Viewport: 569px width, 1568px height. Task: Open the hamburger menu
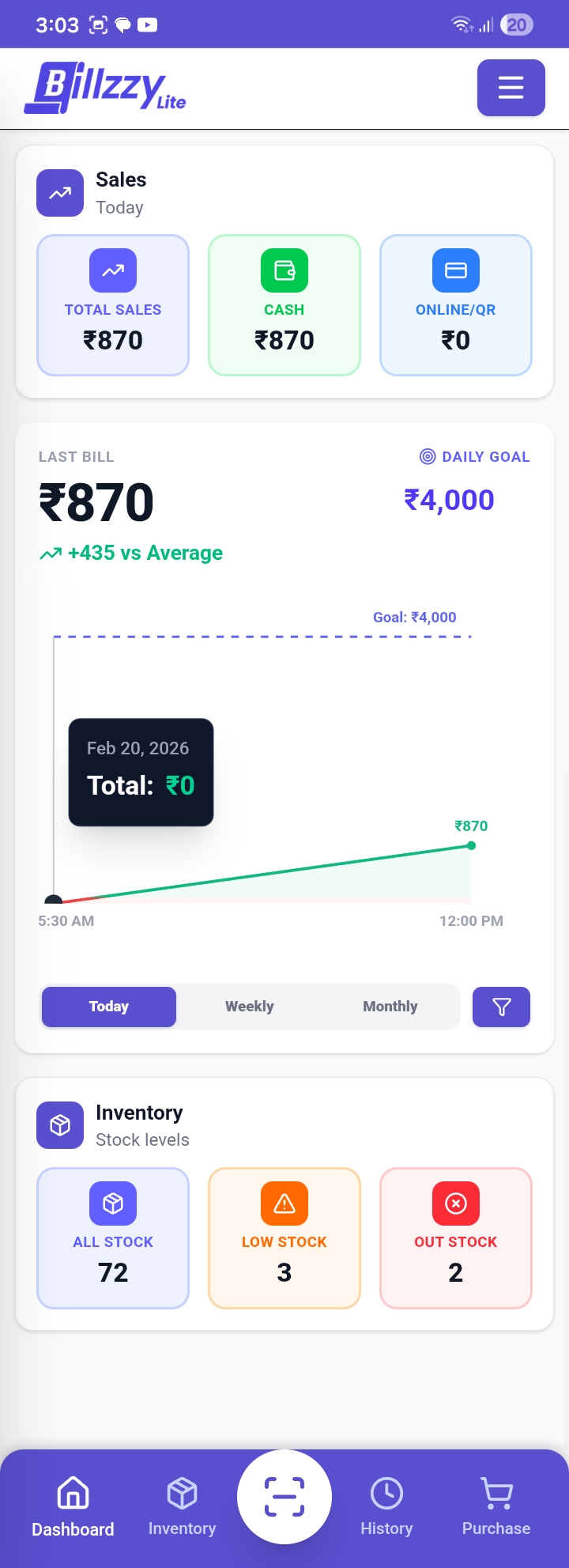pyautogui.click(x=511, y=88)
